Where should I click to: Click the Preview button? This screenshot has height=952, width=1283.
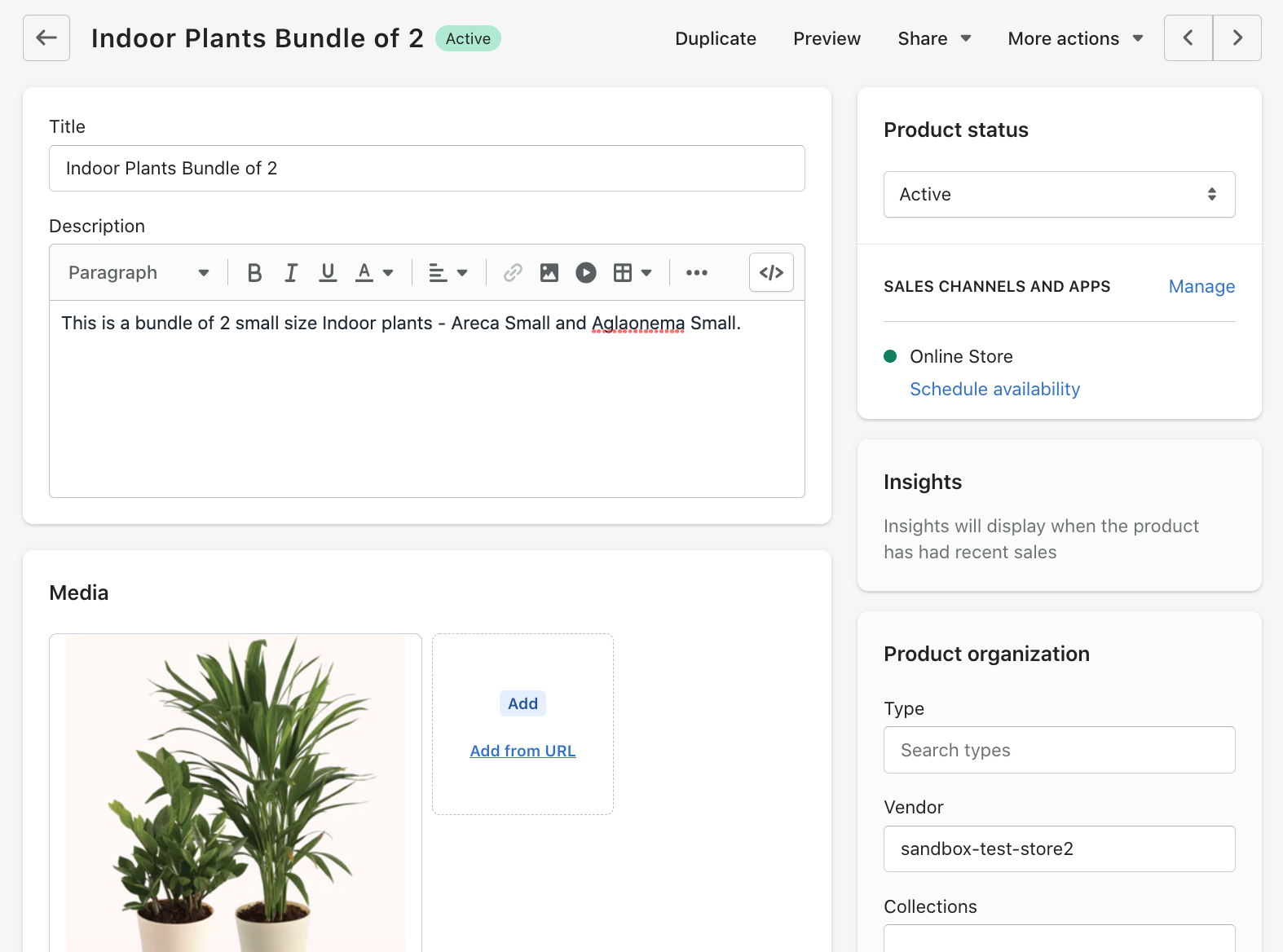click(827, 38)
